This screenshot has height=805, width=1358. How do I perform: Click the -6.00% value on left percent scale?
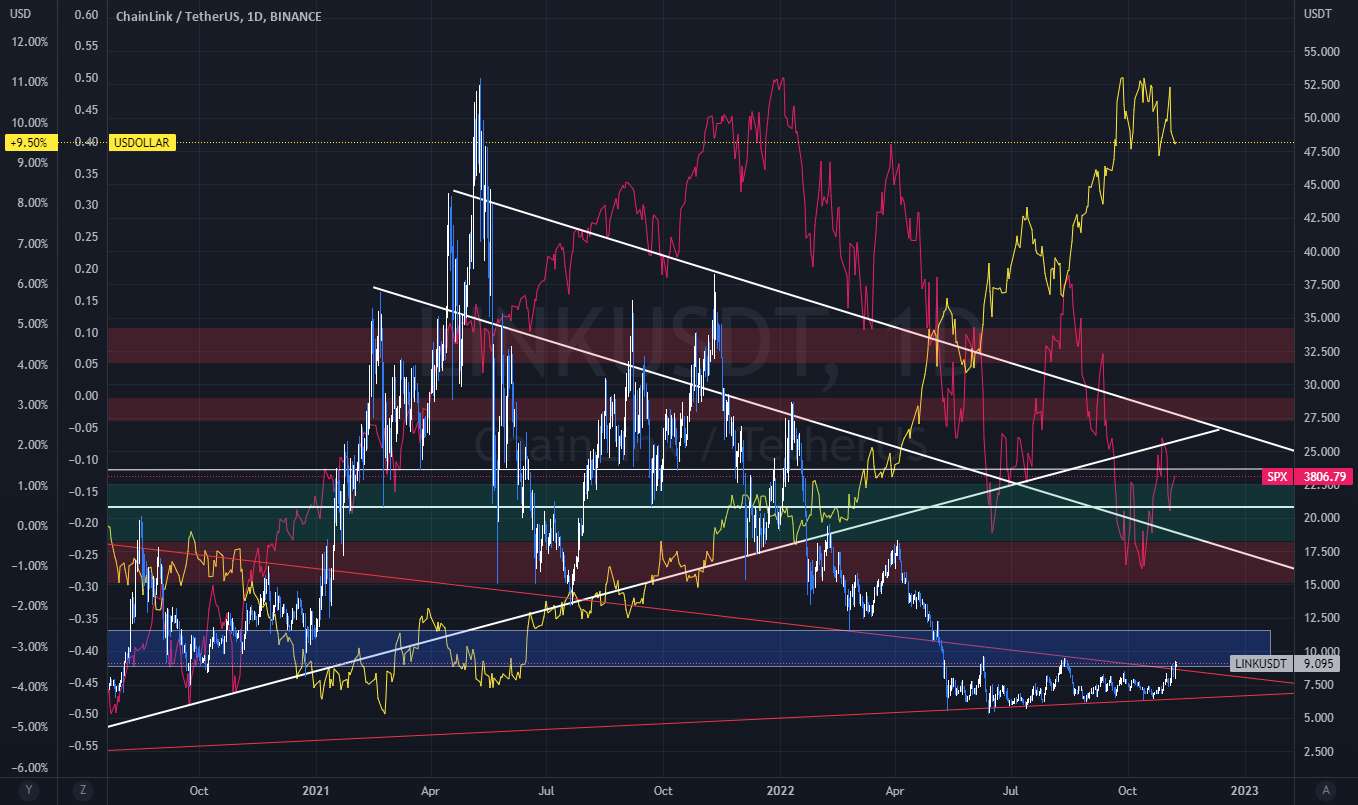click(x=28, y=767)
